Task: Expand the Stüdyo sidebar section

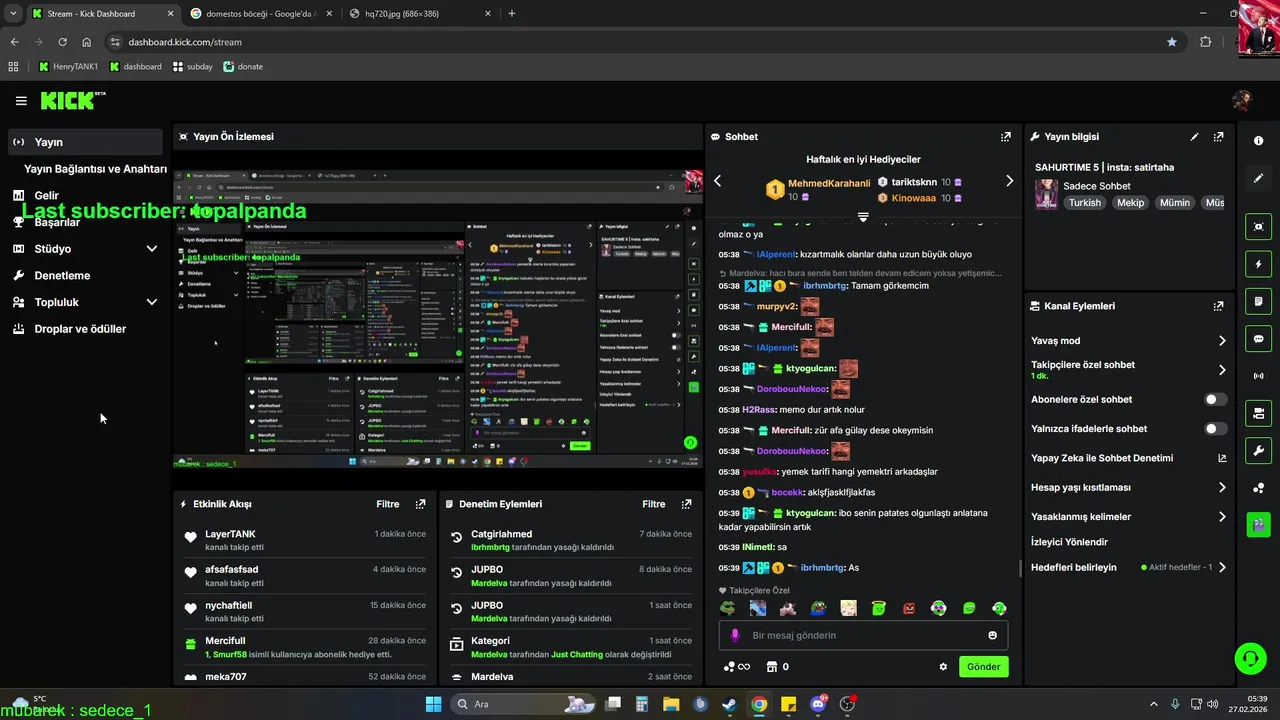Action: coord(152,249)
